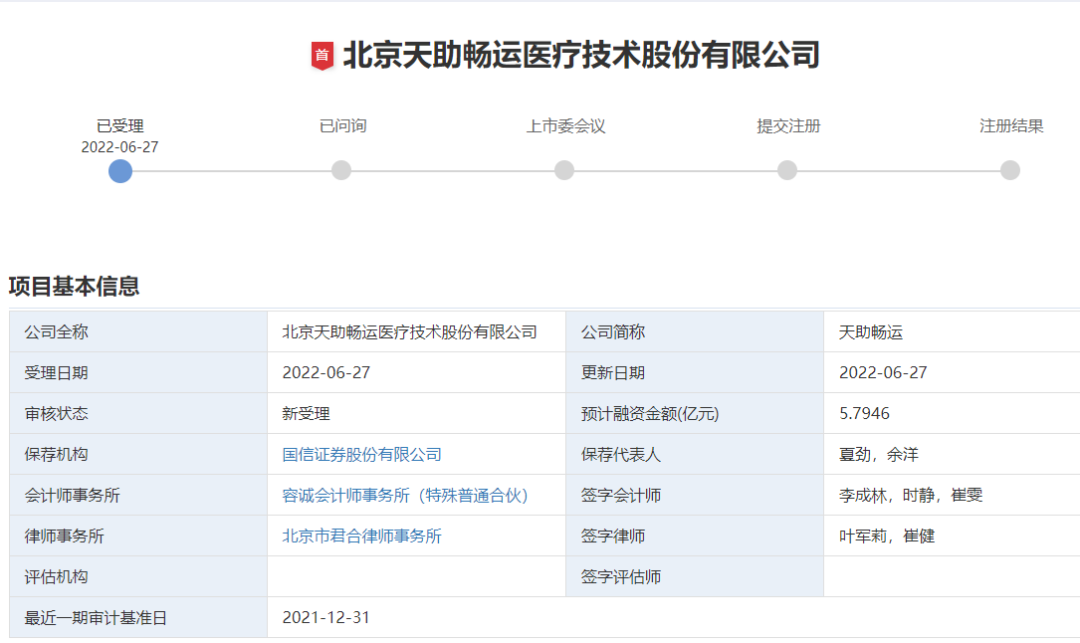Click the 最近一期审计基准日 label cell

(x=138, y=618)
